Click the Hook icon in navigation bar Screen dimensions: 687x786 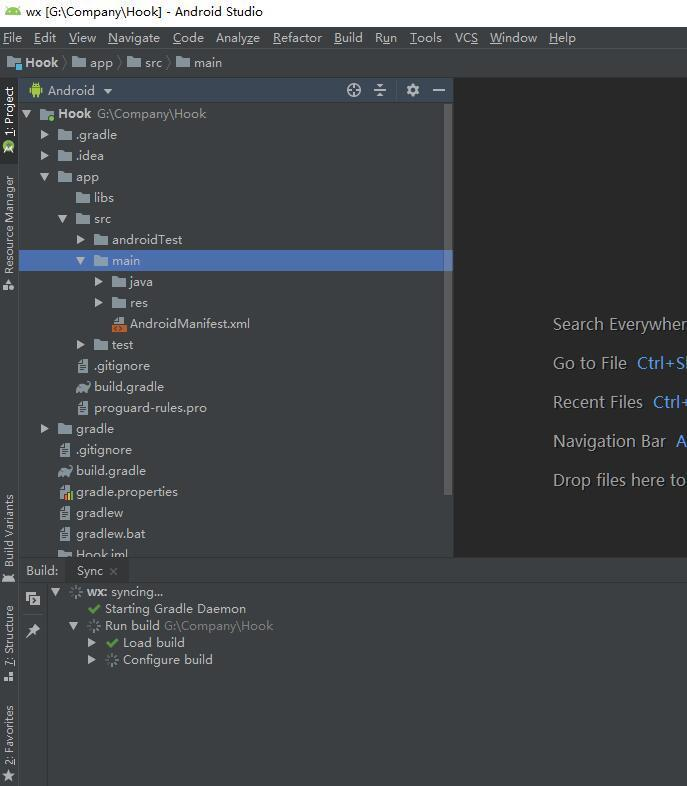tap(14, 63)
